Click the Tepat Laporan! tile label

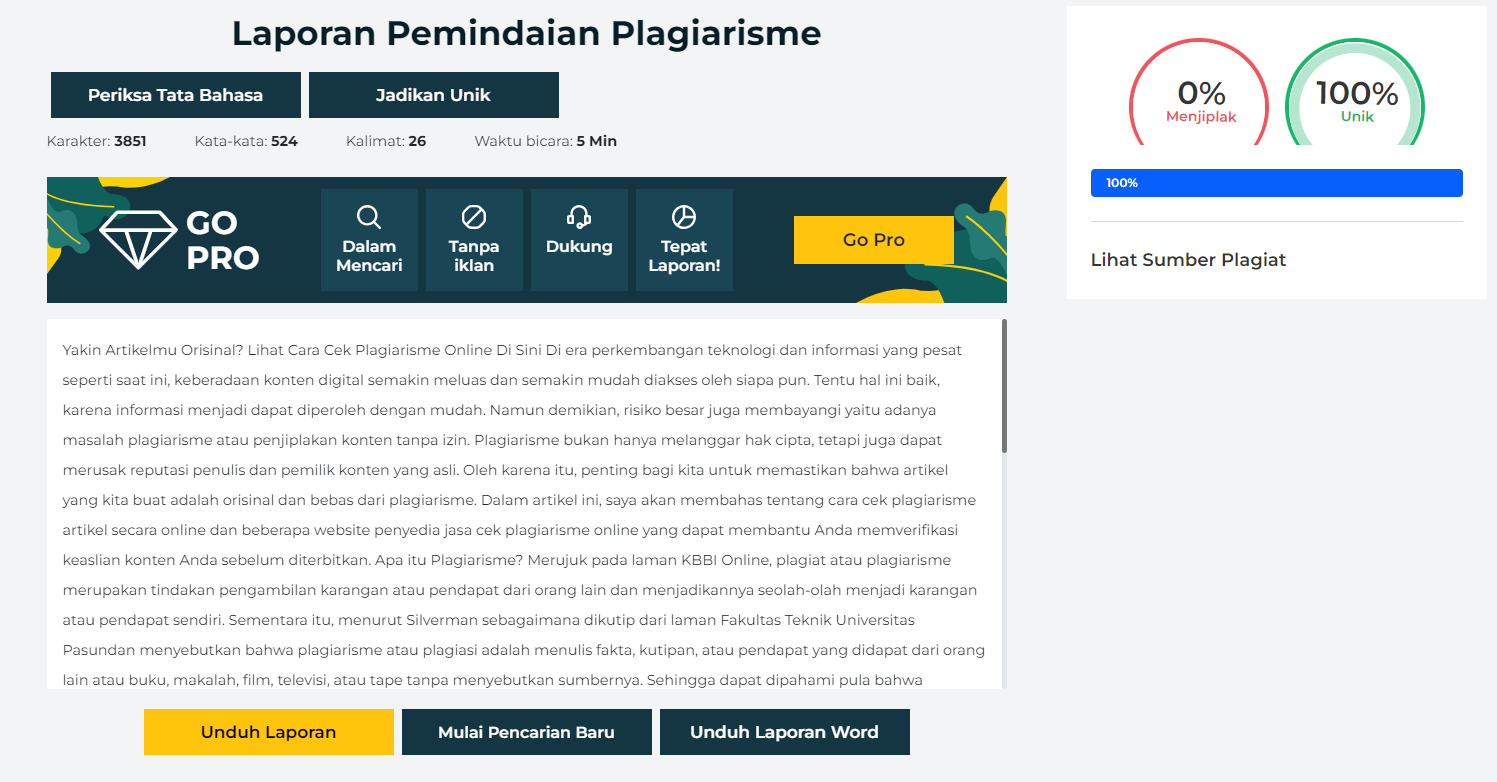684,256
